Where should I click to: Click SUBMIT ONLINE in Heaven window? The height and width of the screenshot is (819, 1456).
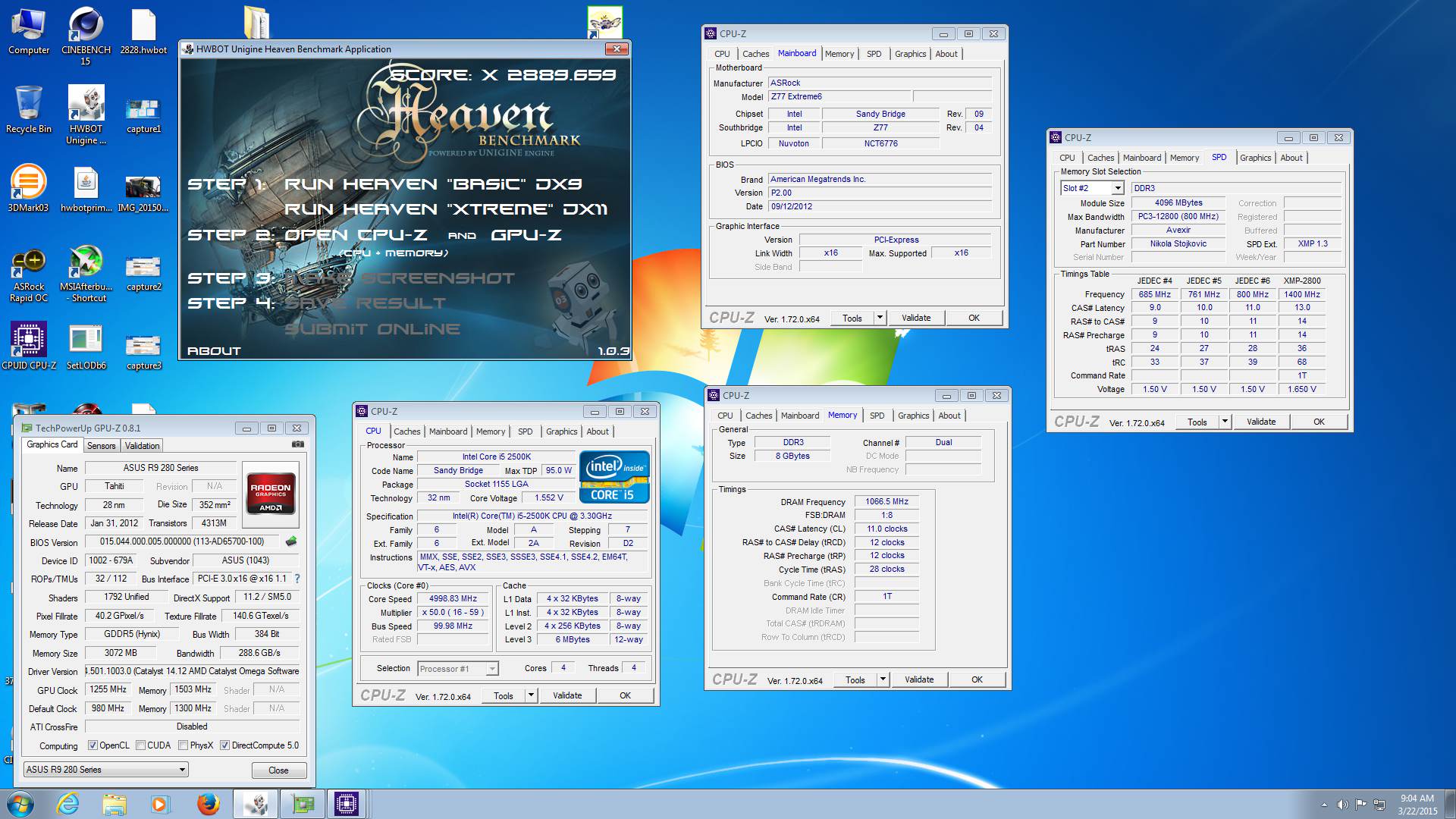tap(372, 329)
